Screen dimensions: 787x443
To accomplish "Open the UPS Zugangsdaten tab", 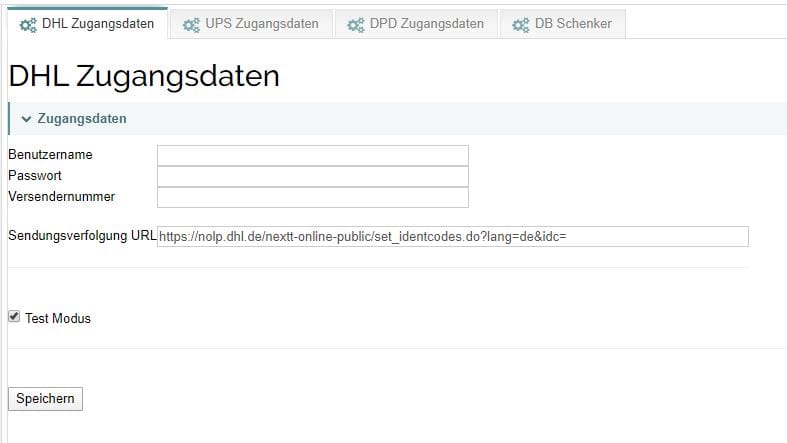I will (251, 24).
